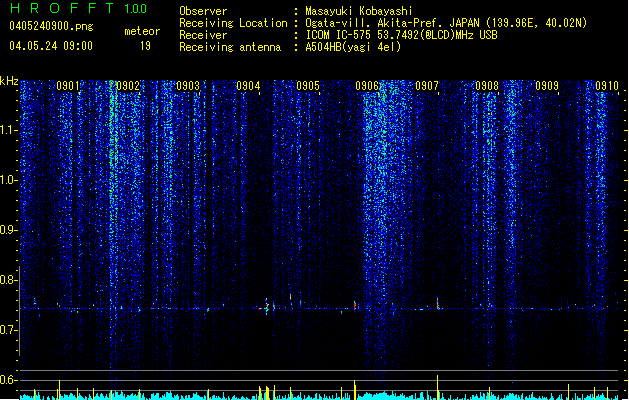Click the 0902 time marker
This screenshot has width=629, height=400.
[x=128, y=86]
